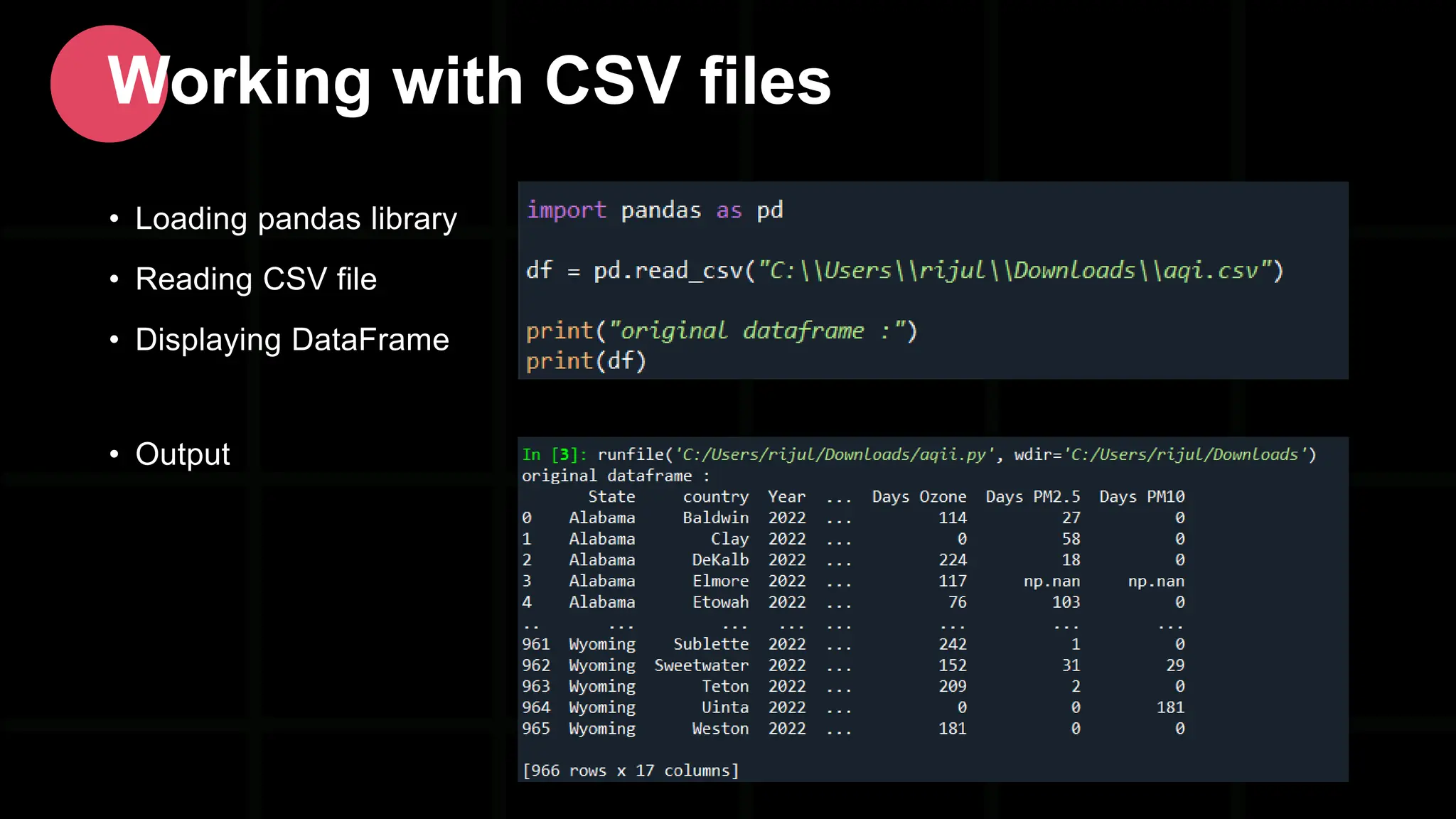
Task: Click the '[966 rows x 17 columns]' summary
Action: coord(631,771)
